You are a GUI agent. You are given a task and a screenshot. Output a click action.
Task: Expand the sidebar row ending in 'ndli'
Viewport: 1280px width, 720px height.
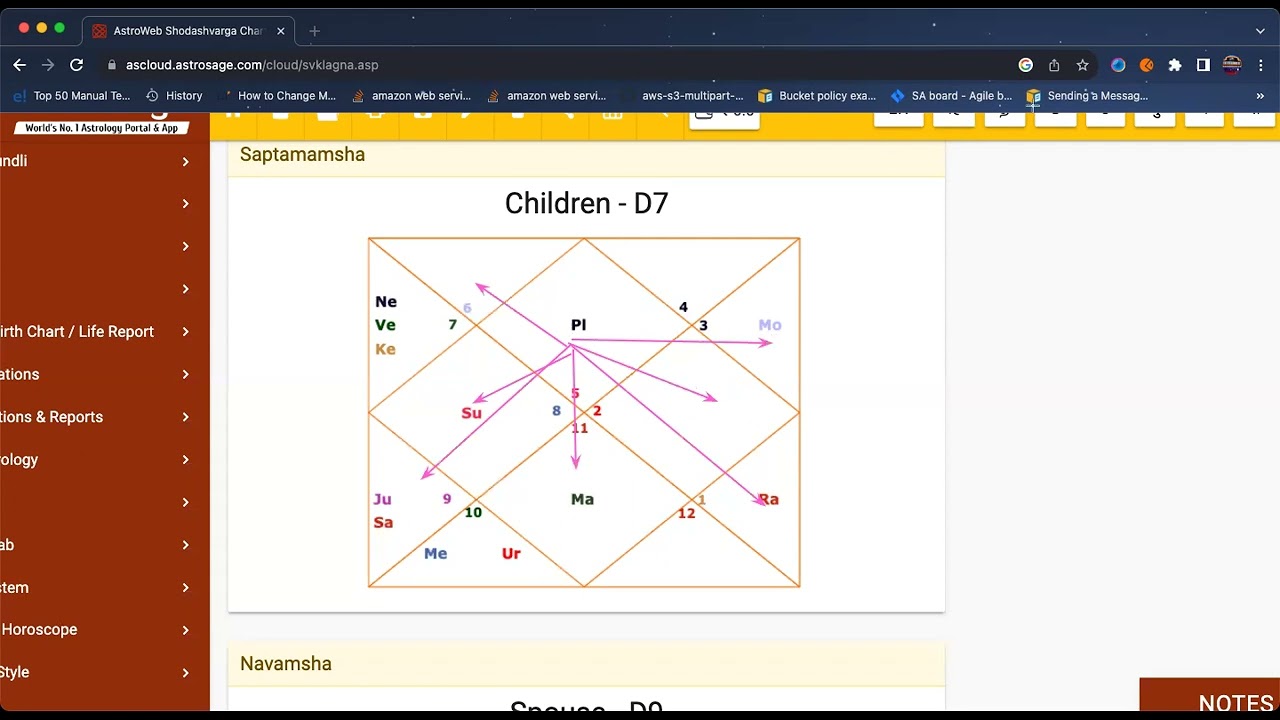(105, 161)
